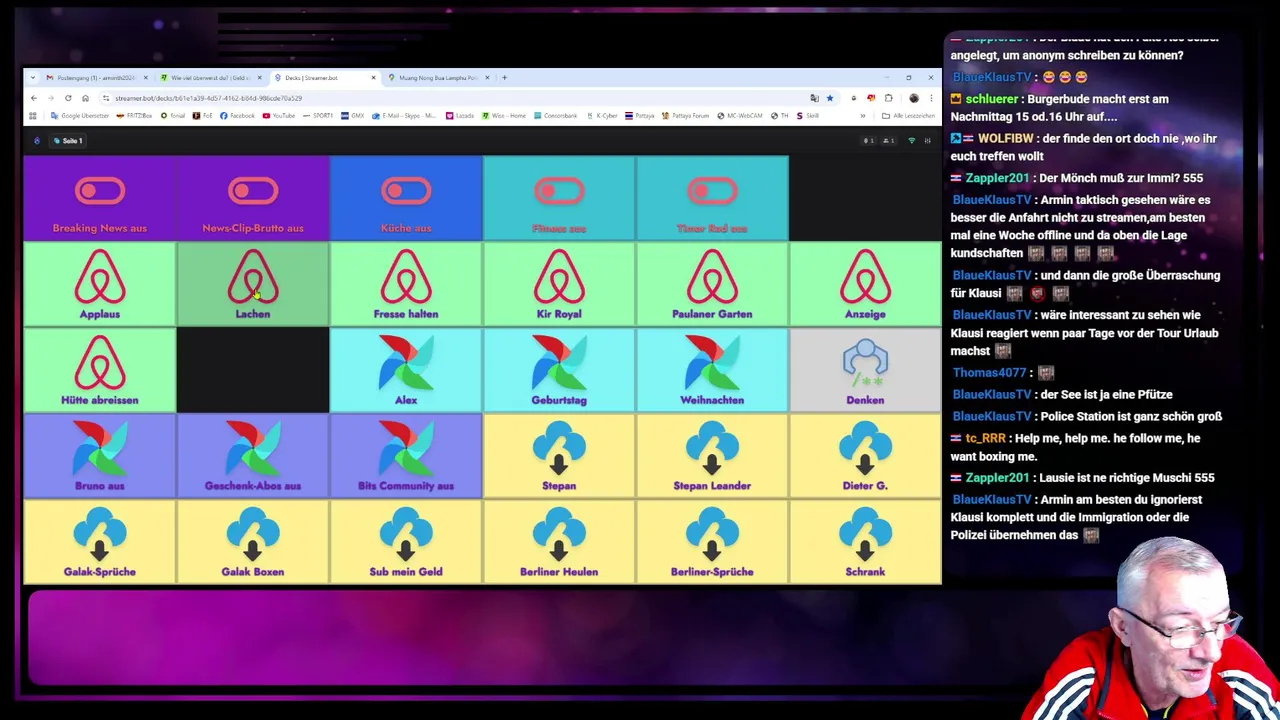
Task: Switch to the Wie viel überweist du tab
Action: pyautogui.click(x=210, y=78)
